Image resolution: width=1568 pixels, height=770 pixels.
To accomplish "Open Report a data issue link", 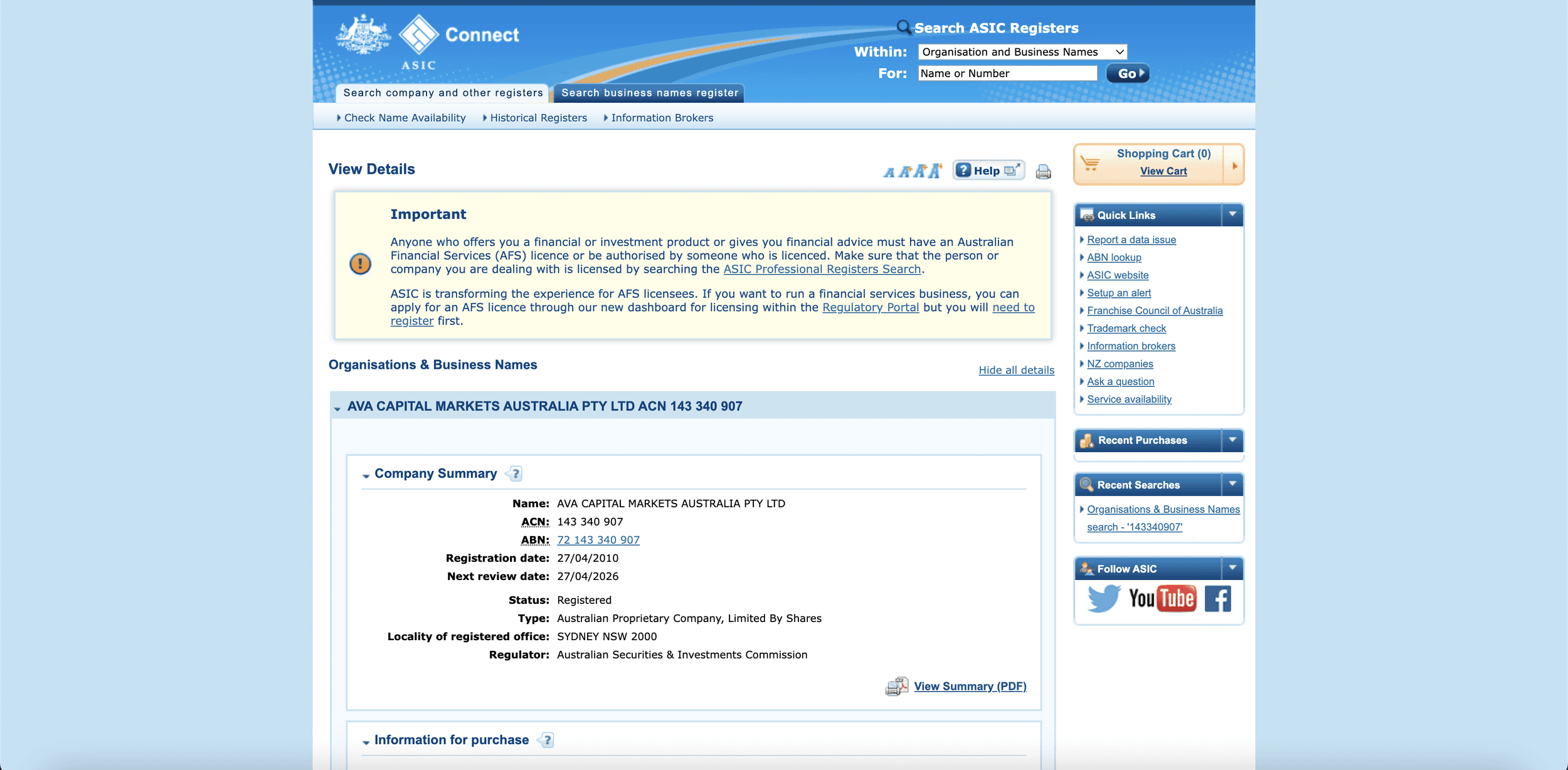I will (x=1131, y=240).
